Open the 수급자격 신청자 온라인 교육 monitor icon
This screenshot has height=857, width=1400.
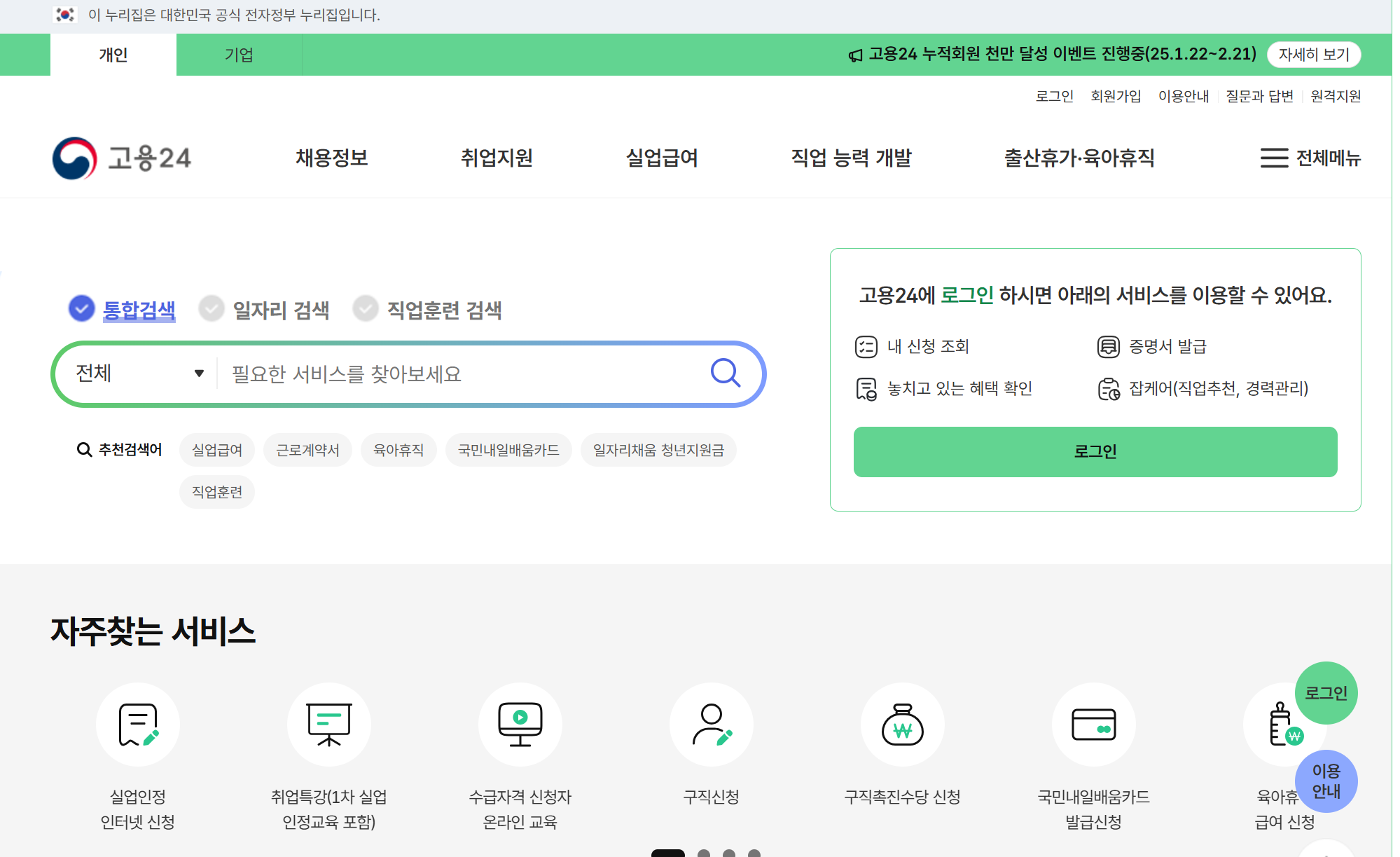(520, 725)
